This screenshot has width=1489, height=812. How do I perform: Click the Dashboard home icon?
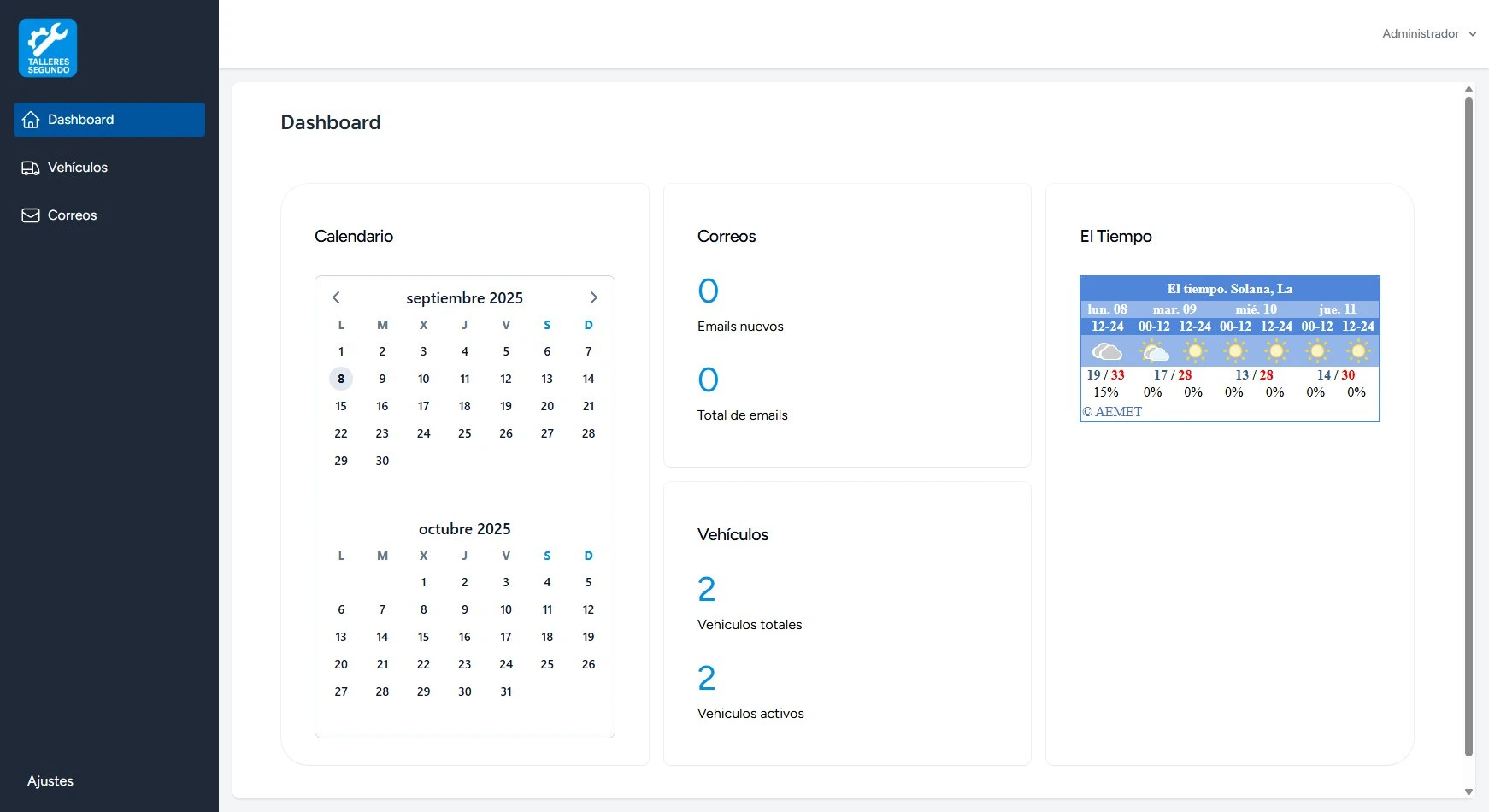(x=31, y=120)
